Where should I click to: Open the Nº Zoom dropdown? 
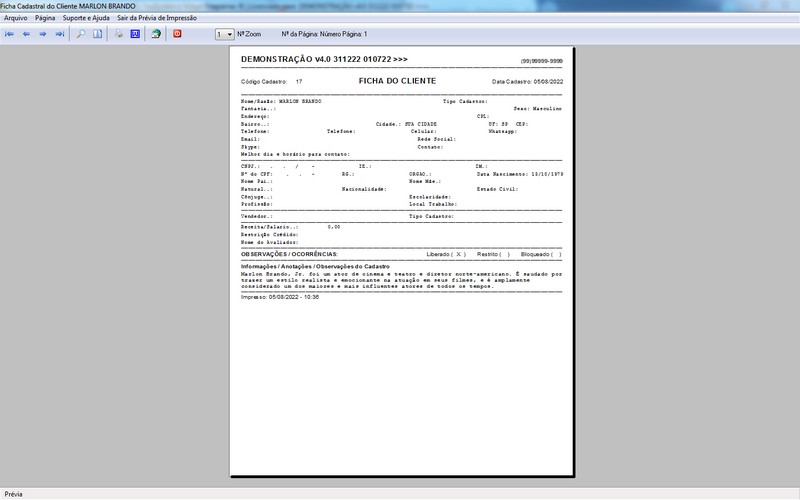click(x=224, y=34)
